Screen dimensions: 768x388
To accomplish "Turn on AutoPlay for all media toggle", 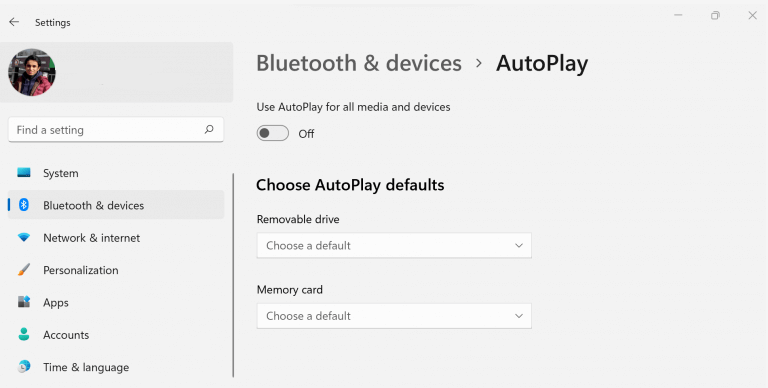I will click(273, 133).
